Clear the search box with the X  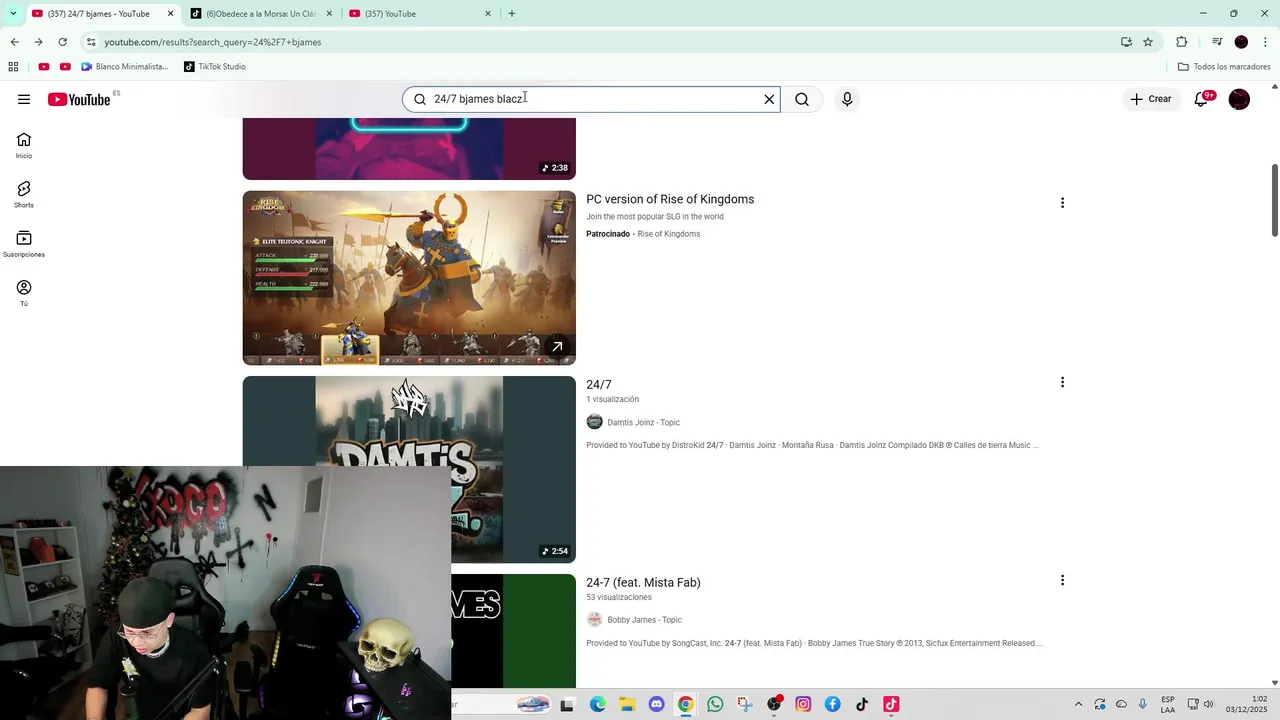pos(769,99)
